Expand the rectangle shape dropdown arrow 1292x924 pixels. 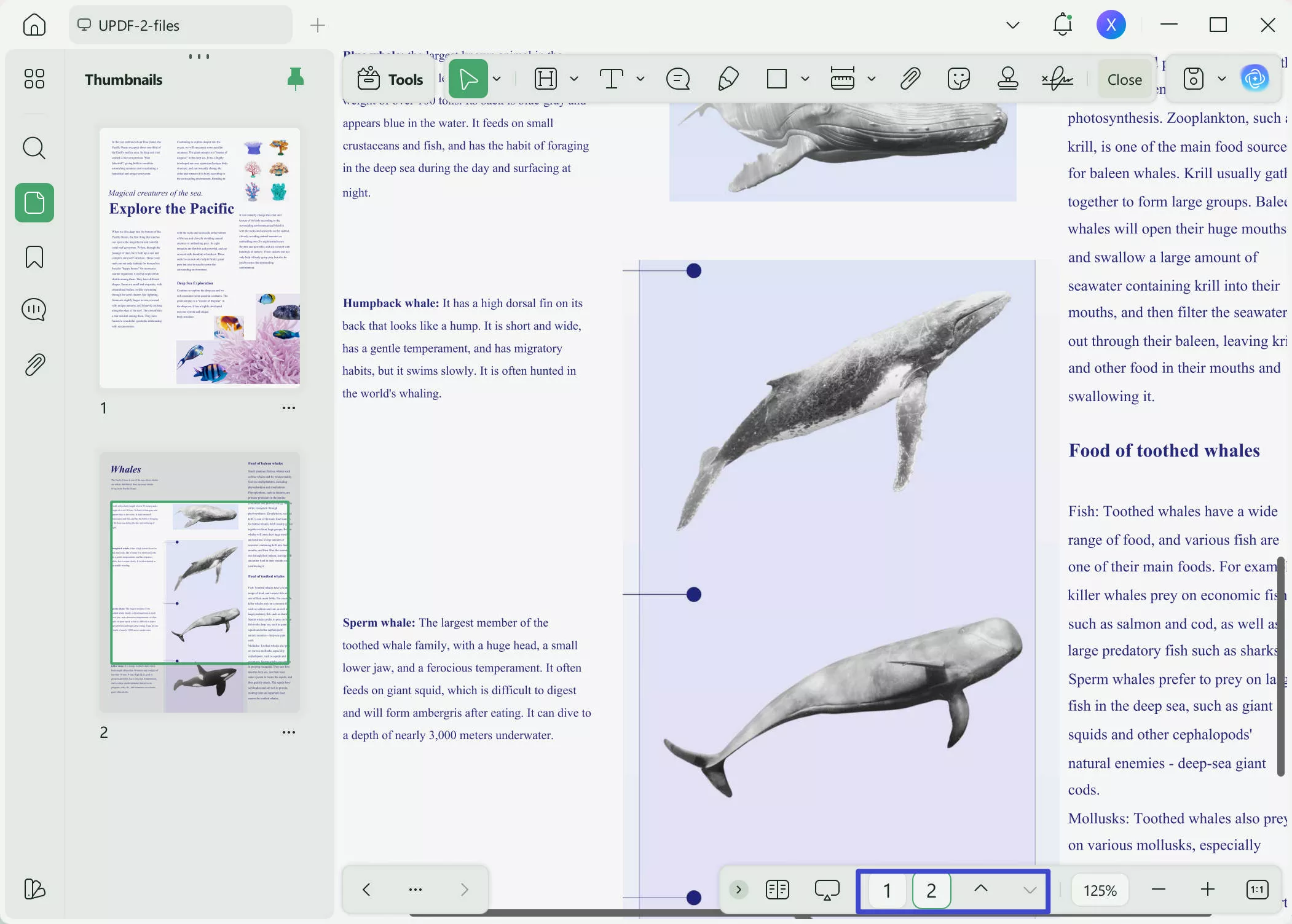tap(805, 79)
